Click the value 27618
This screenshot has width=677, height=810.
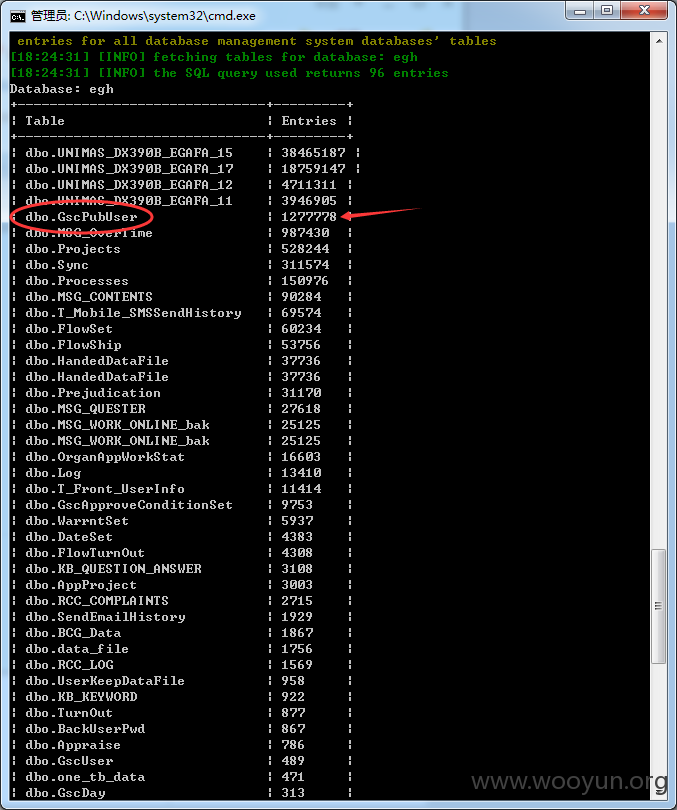pos(301,409)
